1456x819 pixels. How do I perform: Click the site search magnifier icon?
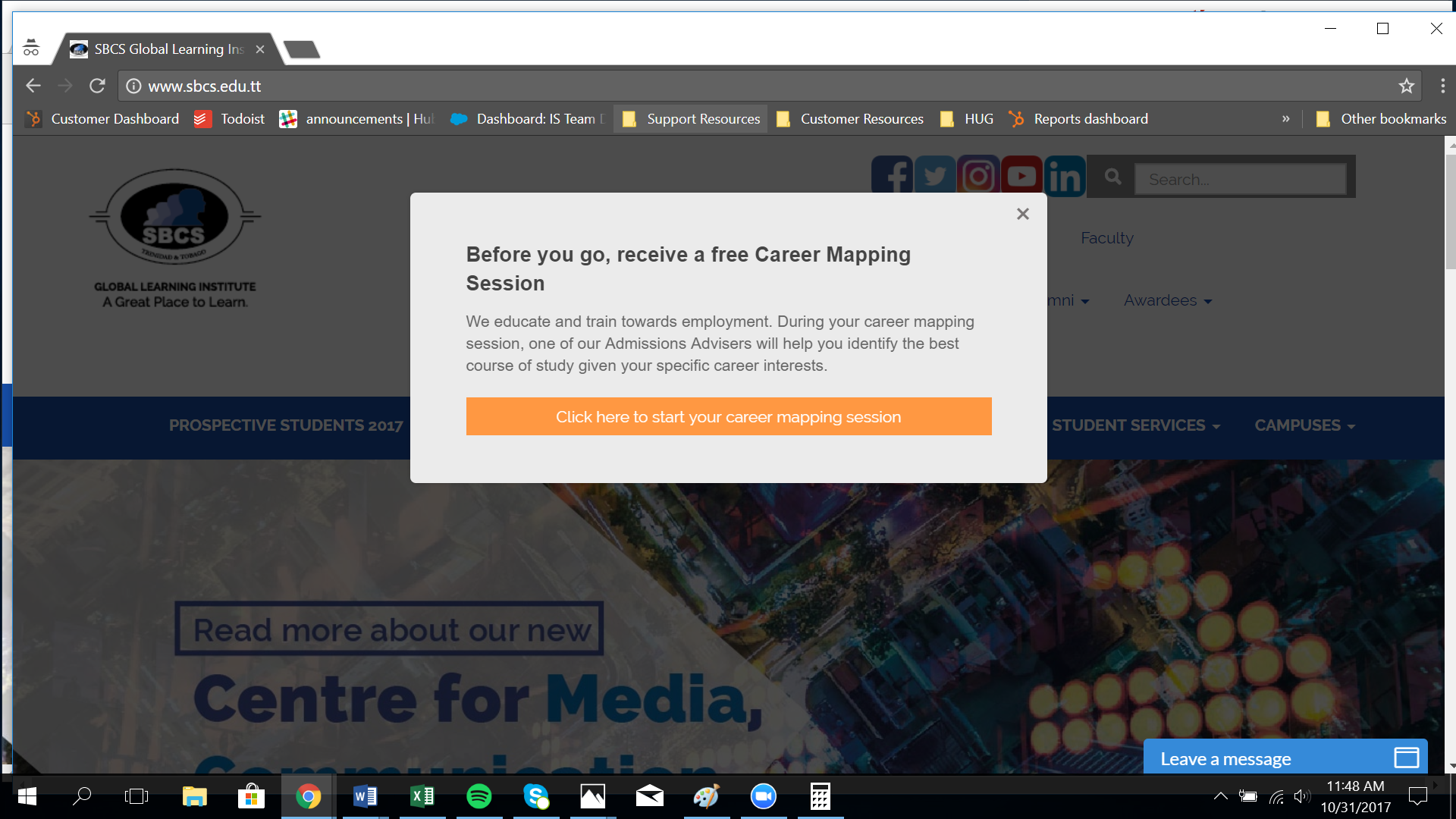pyautogui.click(x=1112, y=177)
